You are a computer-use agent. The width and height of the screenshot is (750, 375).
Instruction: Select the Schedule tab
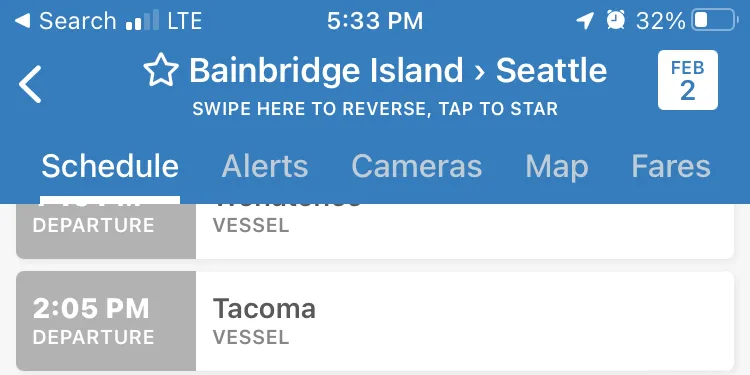[x=110, y=166]
